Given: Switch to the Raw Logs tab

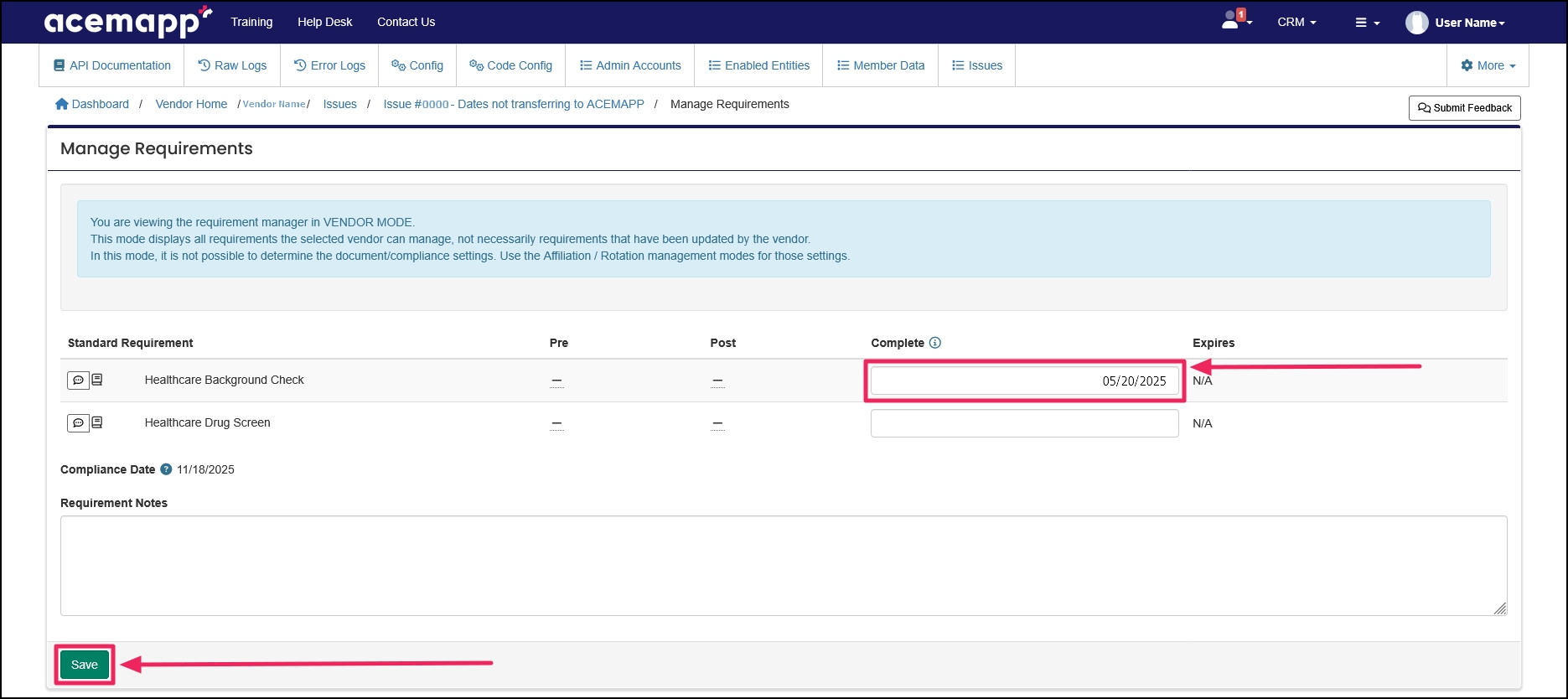Looking at the screenshot, I should coord(232,65).
